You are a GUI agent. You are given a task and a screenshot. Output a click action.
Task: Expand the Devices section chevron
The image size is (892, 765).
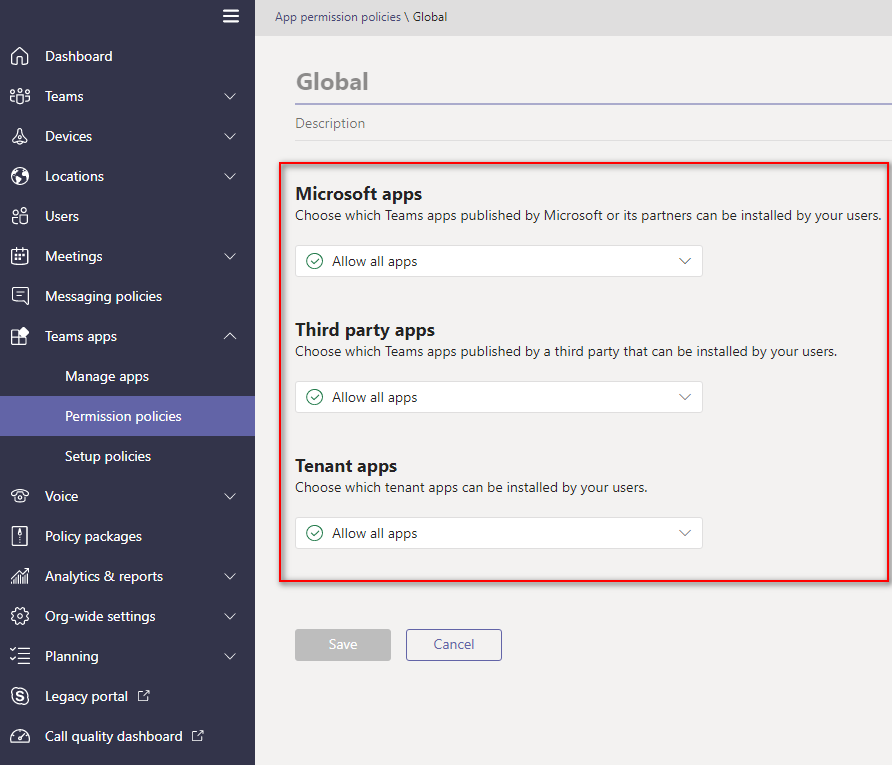(230, 137)
